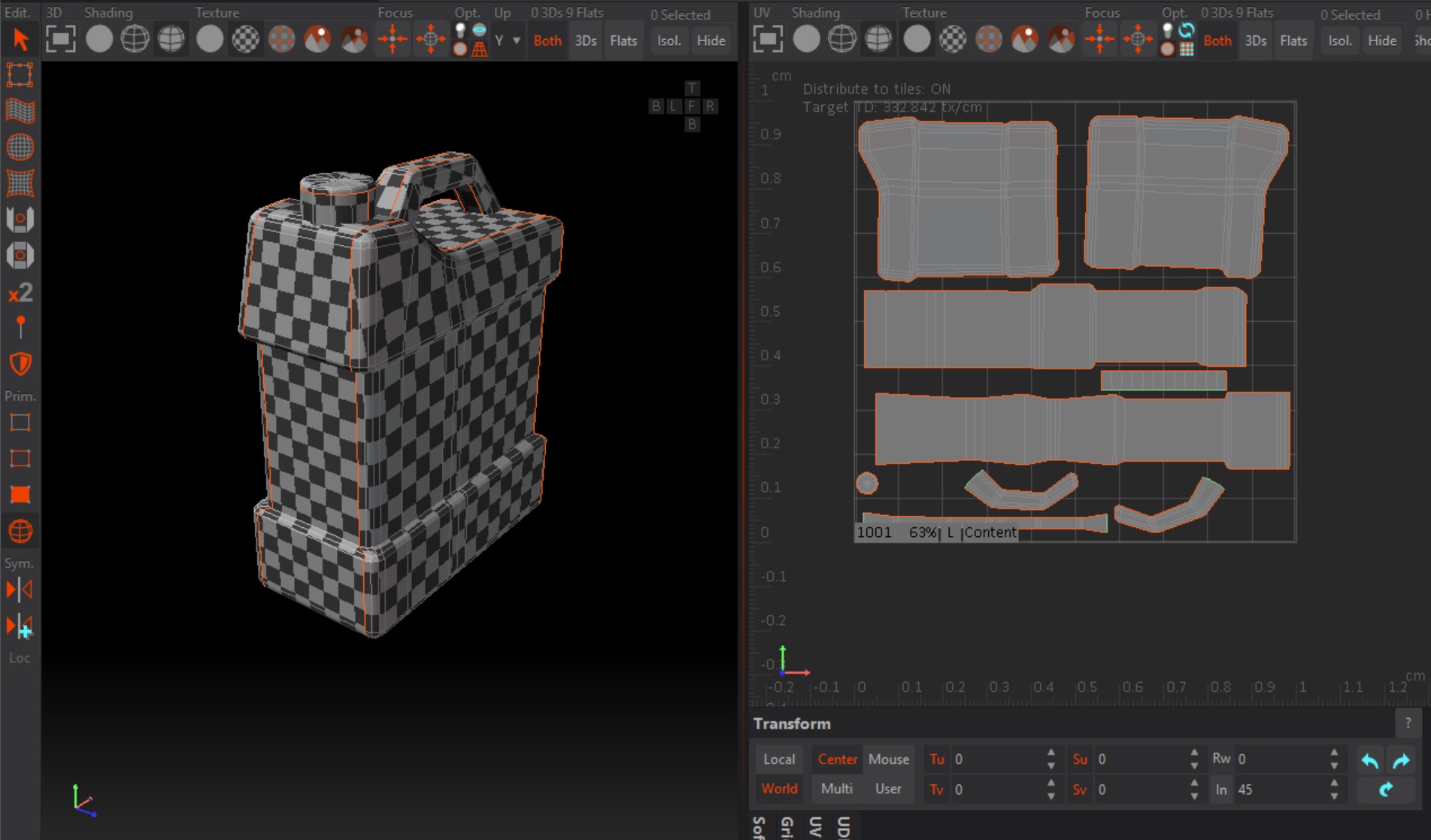This screenshot has width=1431, height=840.
Task: Switch to polygon primitive selection mode
Action: (x=20, y=495)
